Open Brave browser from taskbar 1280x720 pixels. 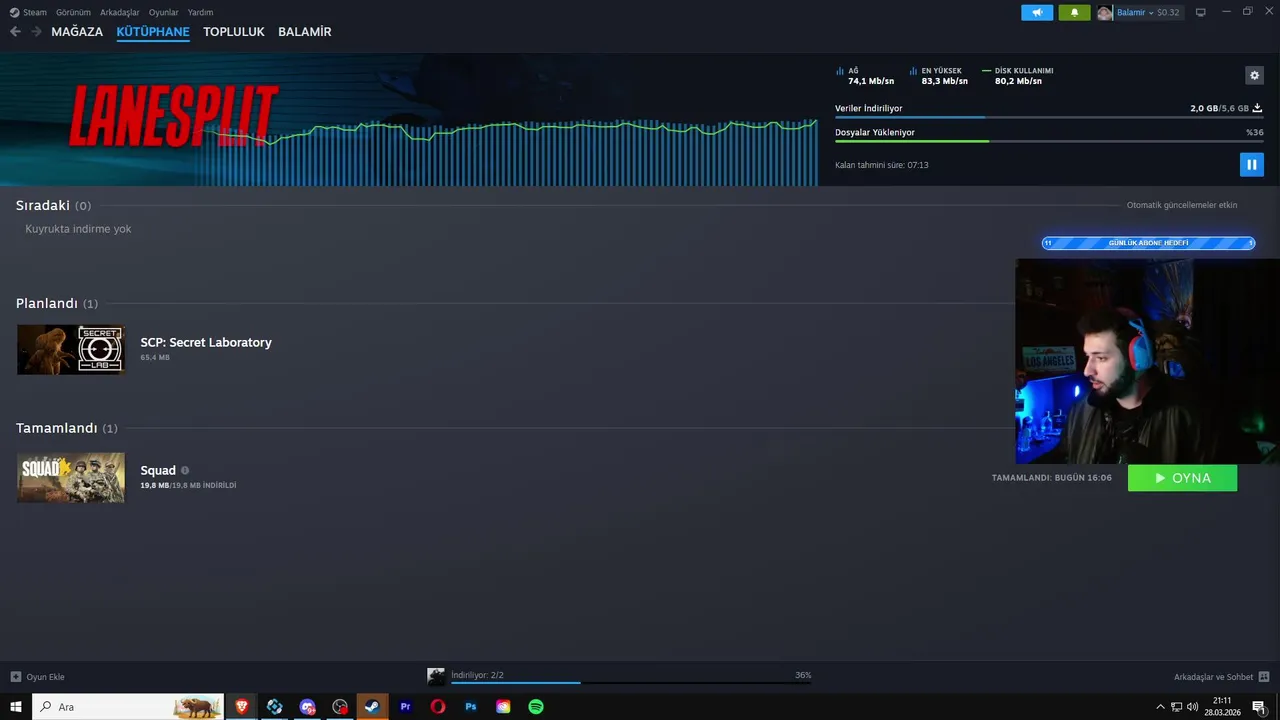coord(241,707)
